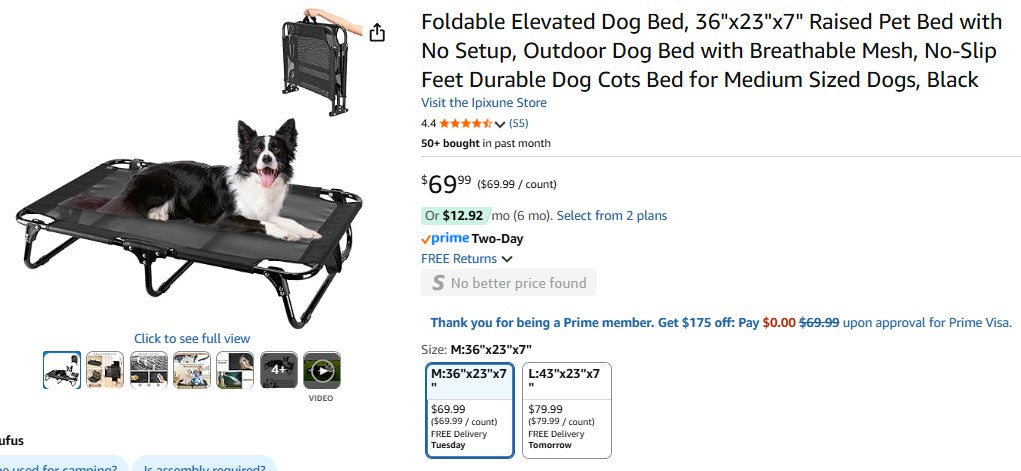Play the product video thumbnail

pos(322,370)
